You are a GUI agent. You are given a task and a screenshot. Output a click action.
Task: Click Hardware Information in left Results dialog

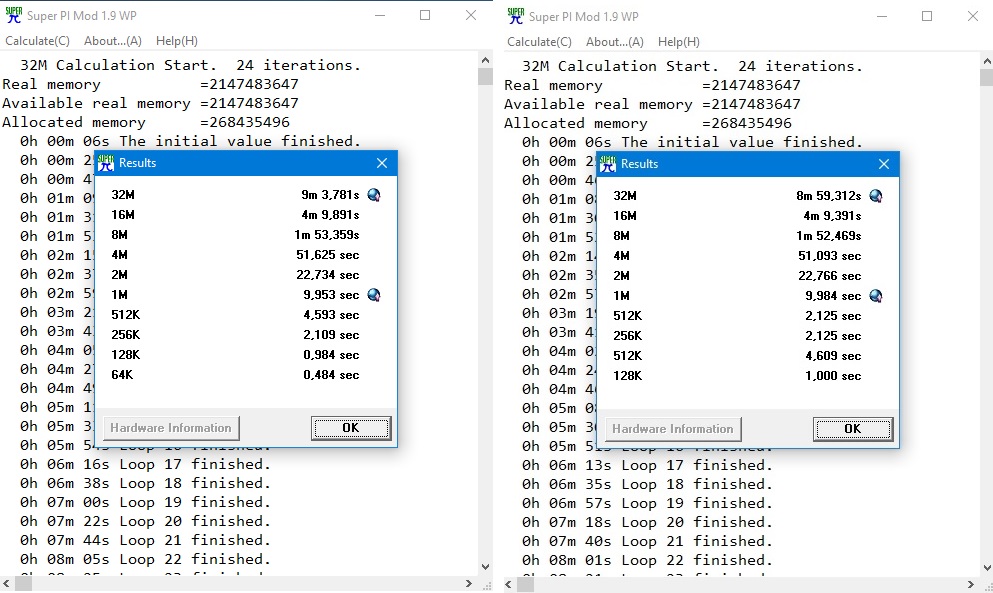(x=171, y=428)
